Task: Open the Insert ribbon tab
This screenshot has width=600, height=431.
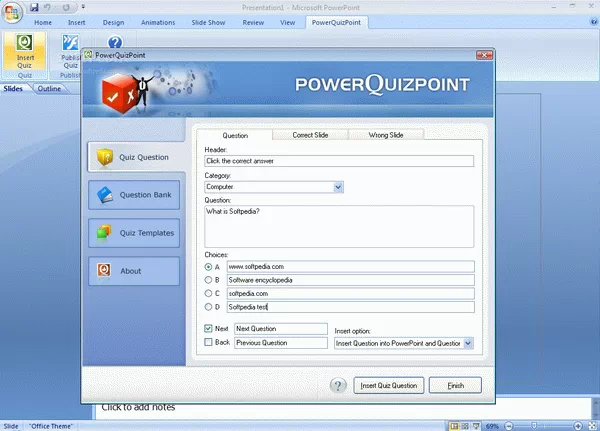Action: [77, 23]
